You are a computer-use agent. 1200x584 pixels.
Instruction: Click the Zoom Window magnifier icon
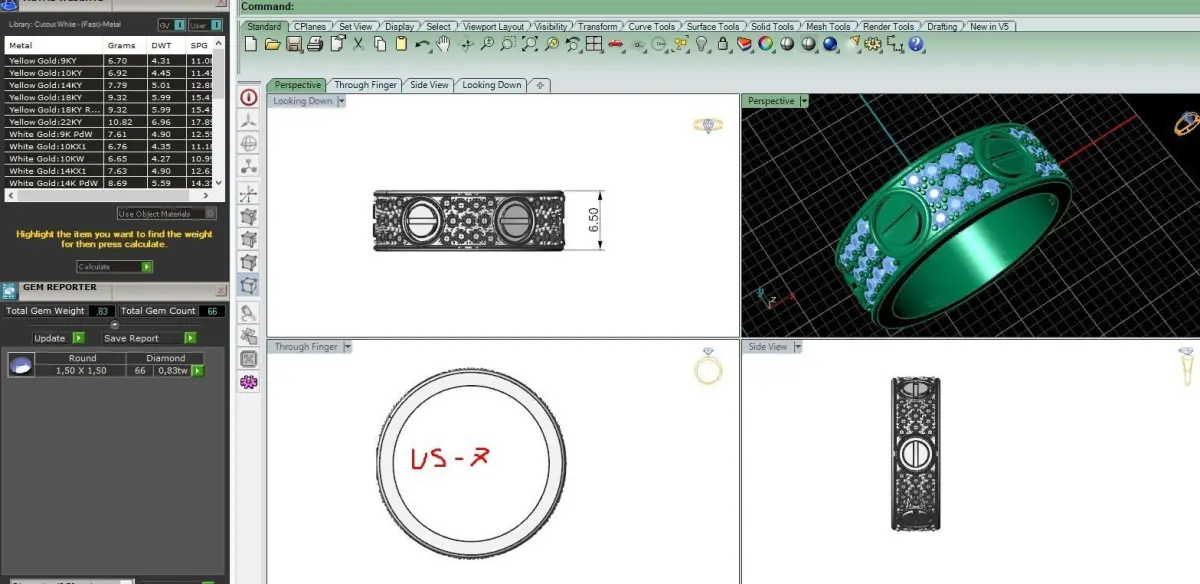click(x=508, y=43)
